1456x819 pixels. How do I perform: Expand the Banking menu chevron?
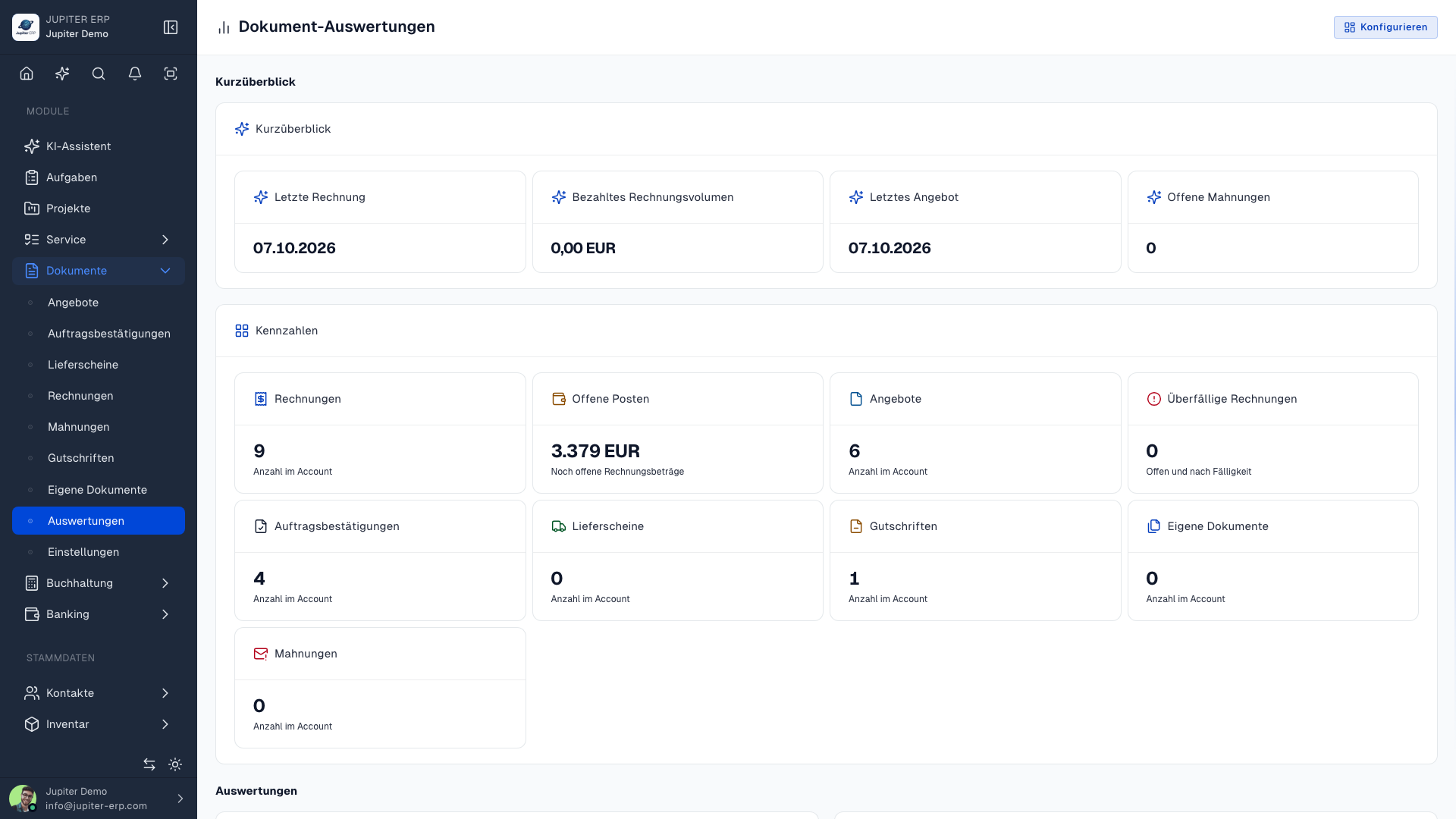165,614
